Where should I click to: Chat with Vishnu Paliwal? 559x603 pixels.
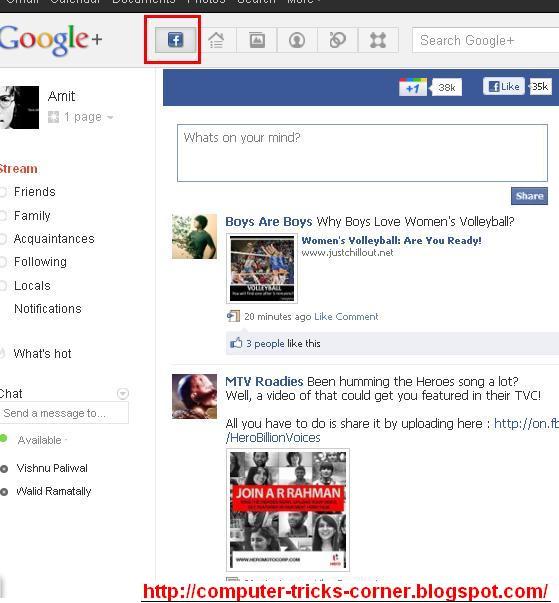point(52,468)
